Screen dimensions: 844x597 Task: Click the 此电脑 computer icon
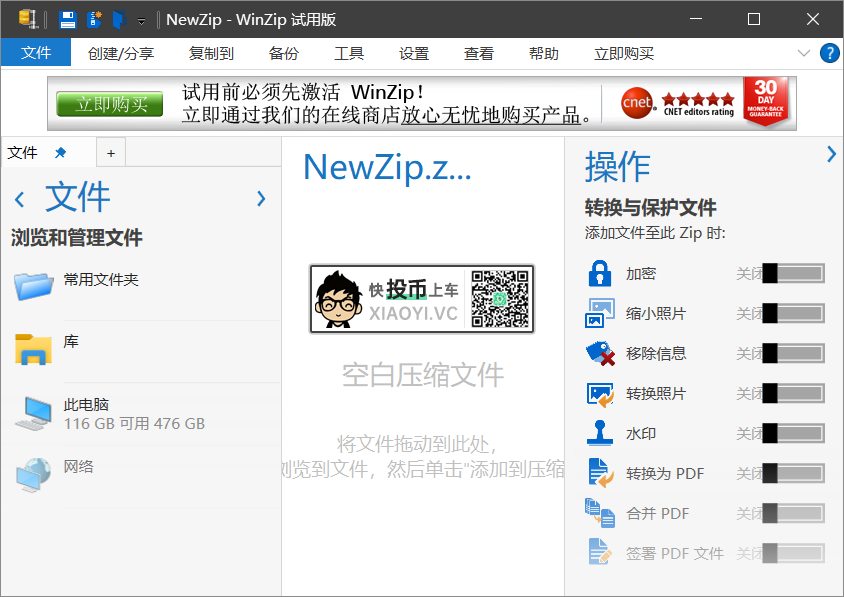(x=33, y=413)
